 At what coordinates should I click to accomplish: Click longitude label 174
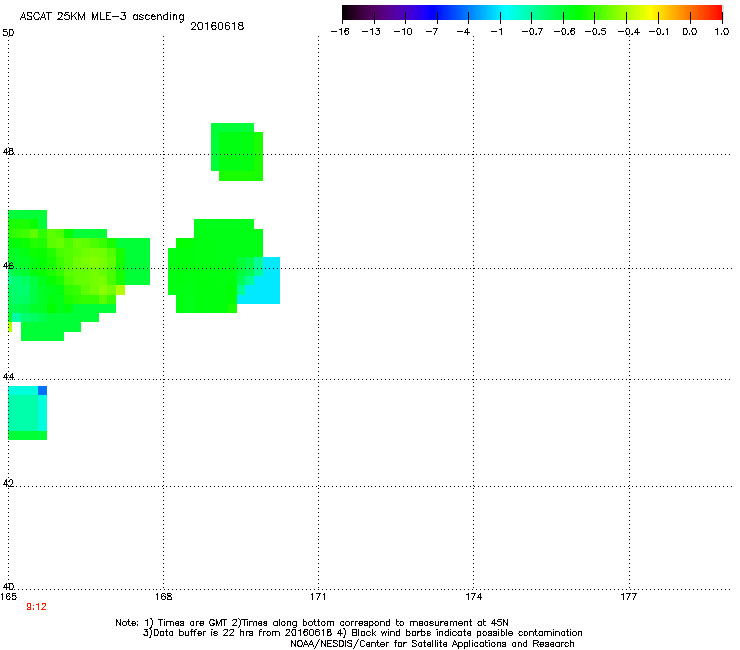tap(473, 597)
